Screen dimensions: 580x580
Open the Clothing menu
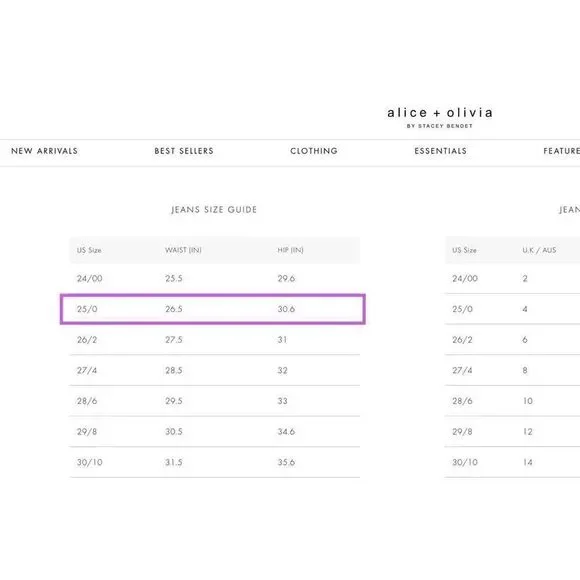pos(314,151)
